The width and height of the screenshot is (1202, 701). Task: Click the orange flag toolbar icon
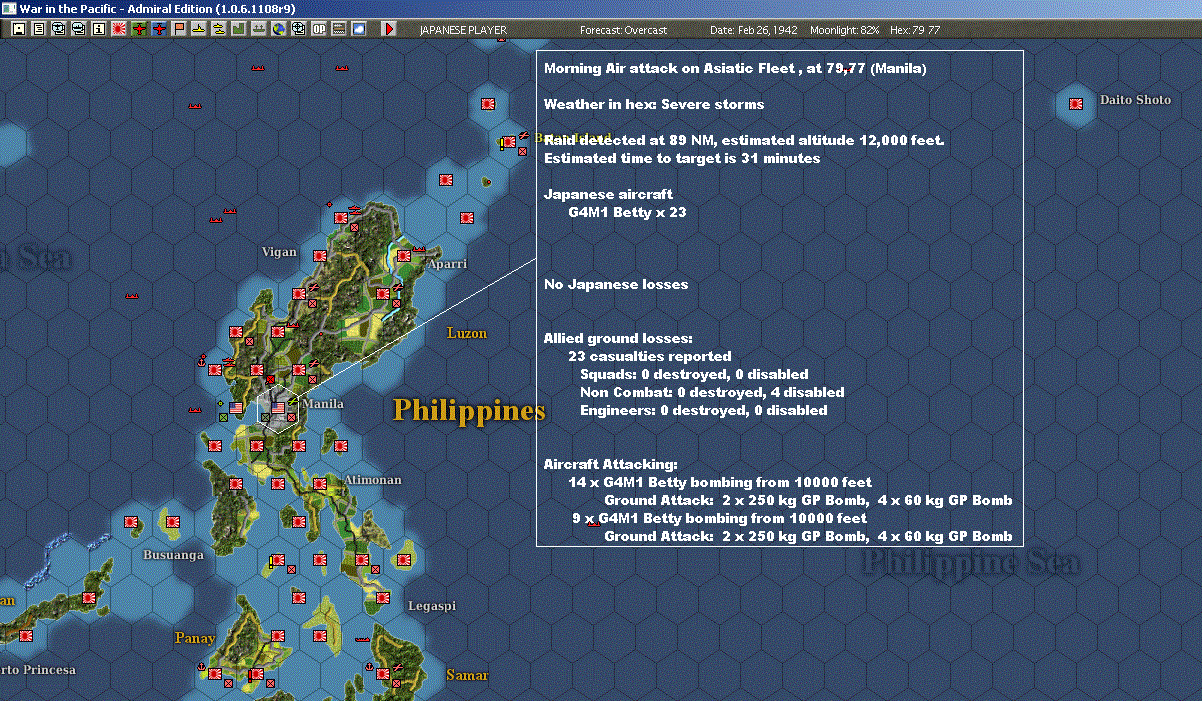point(179,29)
